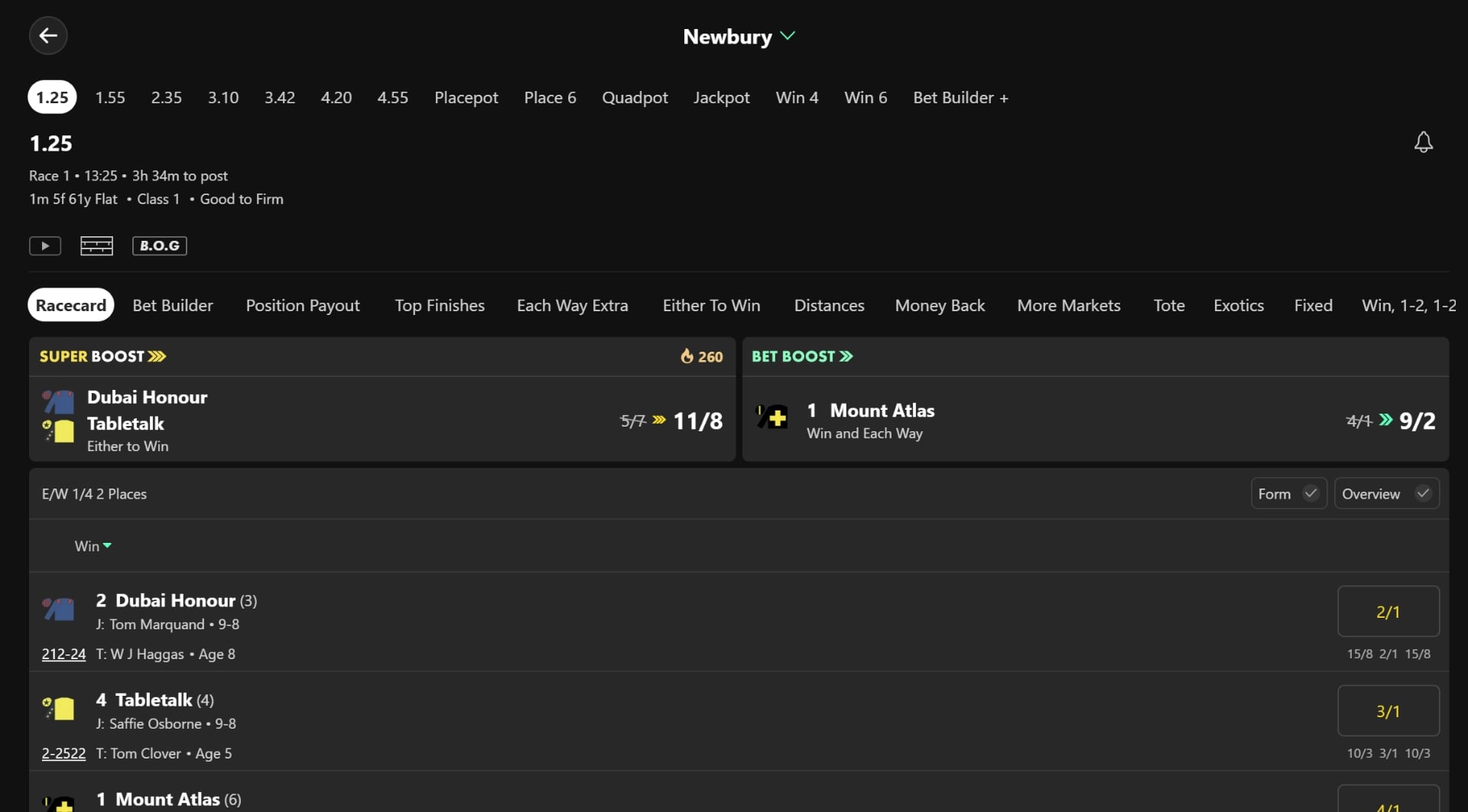This screenshot has height=812, width=1468.
Task: Switch to Win, 1-2, 1-2 tab
Action: coord(1408,305)
